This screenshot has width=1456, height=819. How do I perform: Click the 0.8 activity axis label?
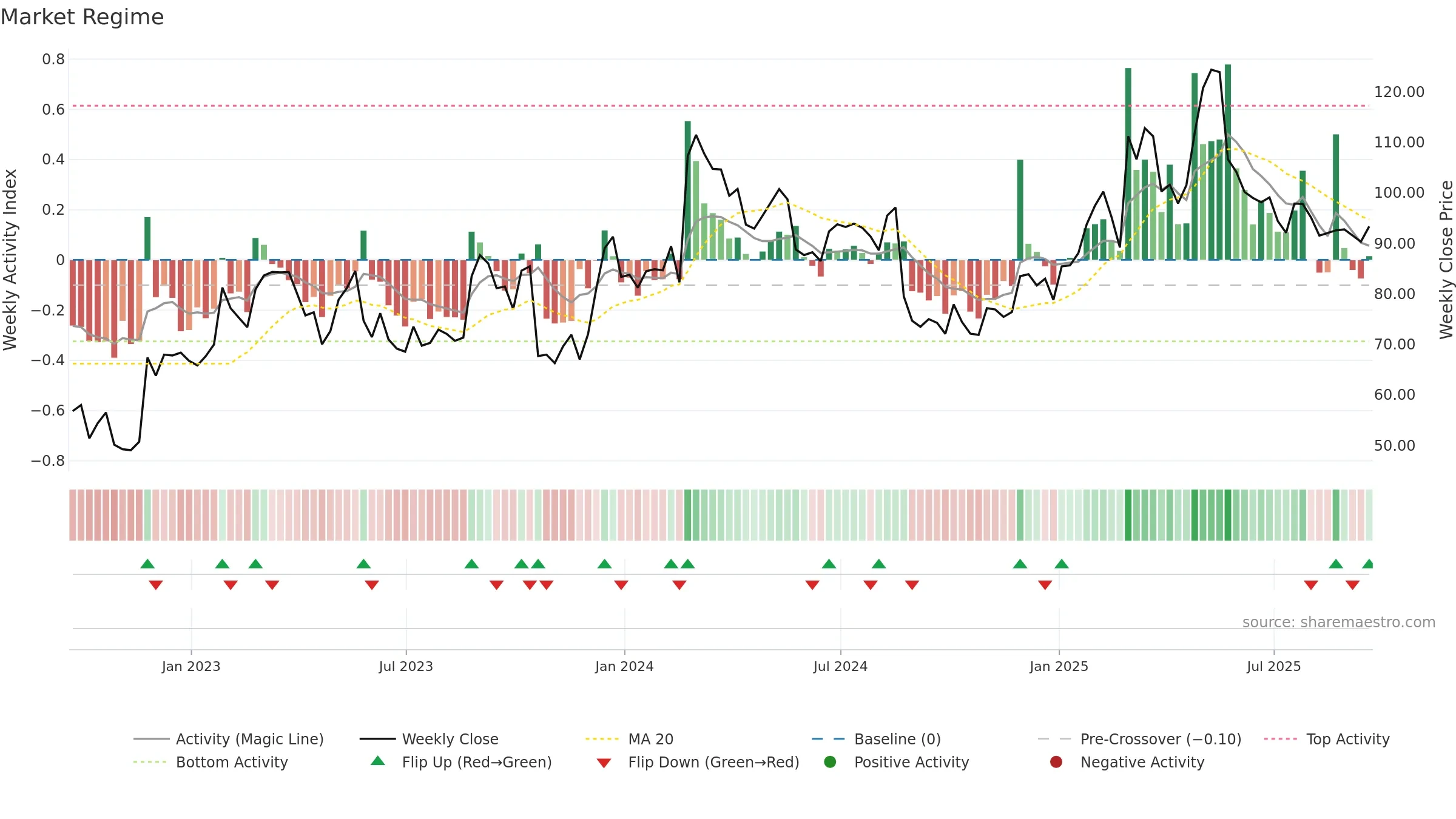click(x=53, y=59)
